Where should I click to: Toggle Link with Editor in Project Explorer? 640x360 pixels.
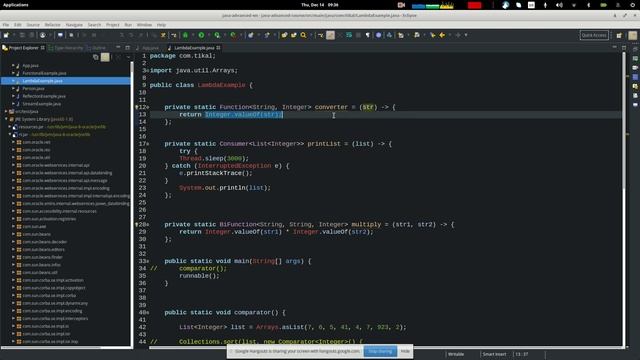click(x=105, y=58)
